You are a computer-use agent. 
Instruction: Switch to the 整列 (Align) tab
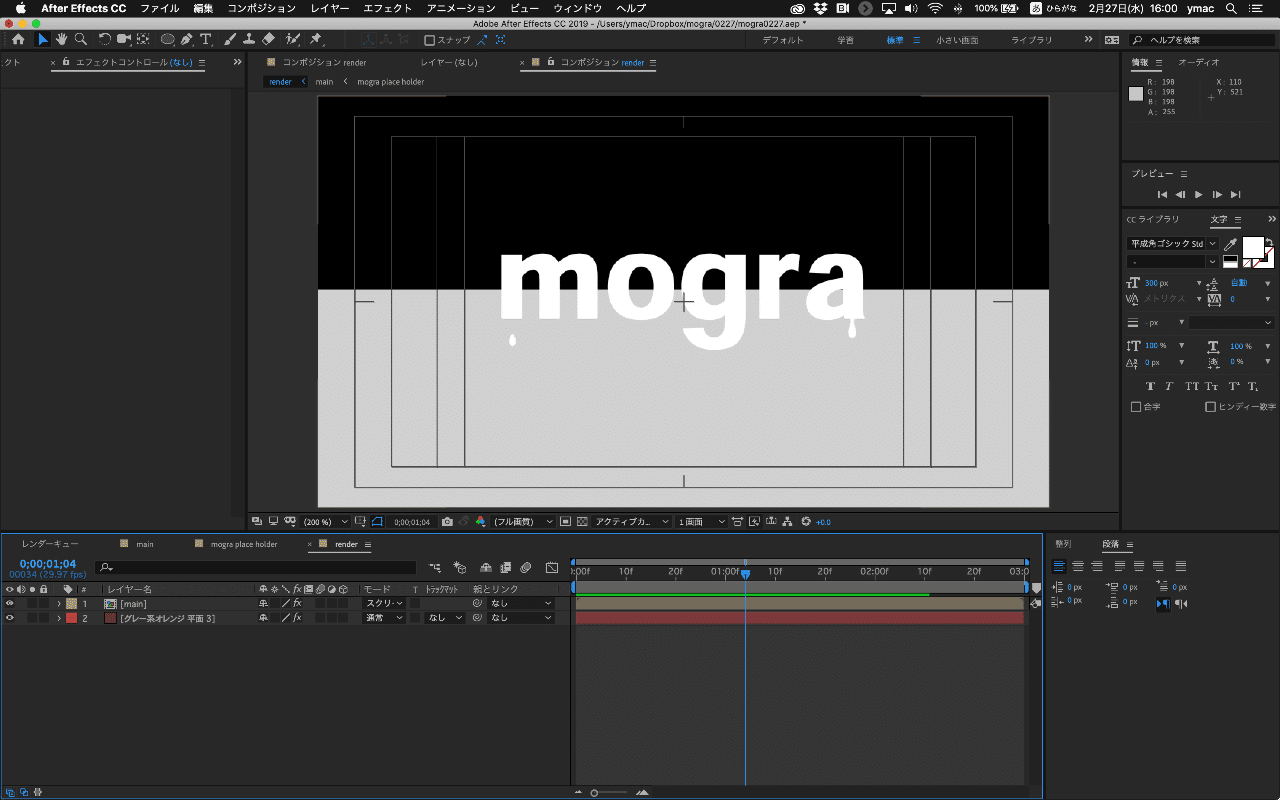pyautogui.click(x=1063, y=544)
